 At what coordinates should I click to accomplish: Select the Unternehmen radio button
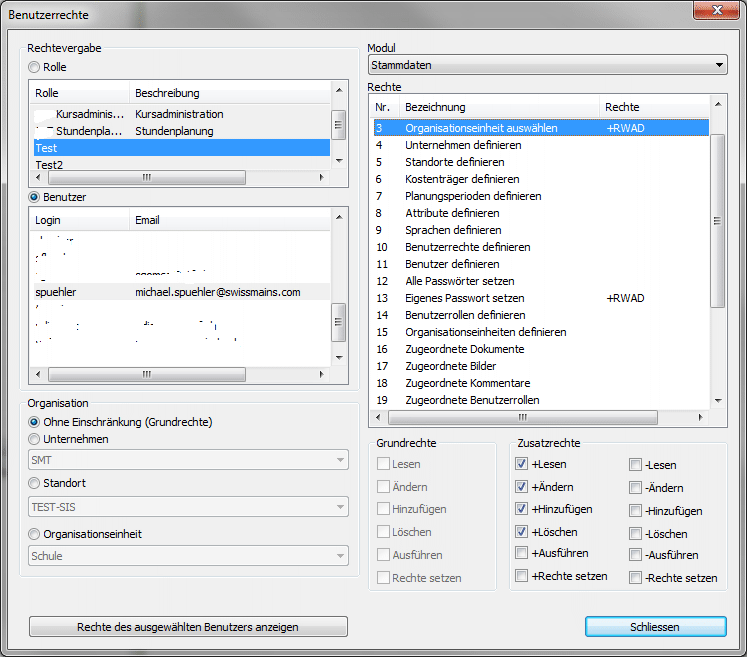coord(35,439)
